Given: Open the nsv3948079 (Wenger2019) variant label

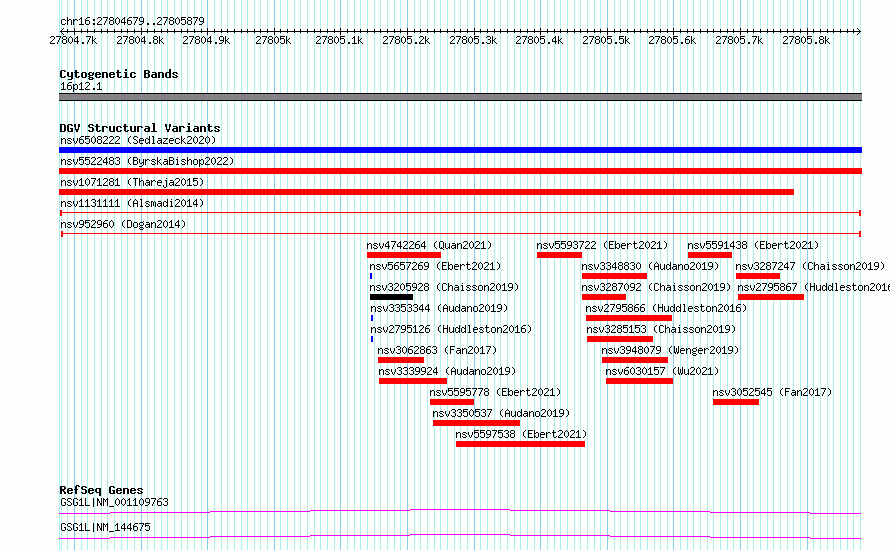Looking at the screenshot, I should [x=670, y=350].
